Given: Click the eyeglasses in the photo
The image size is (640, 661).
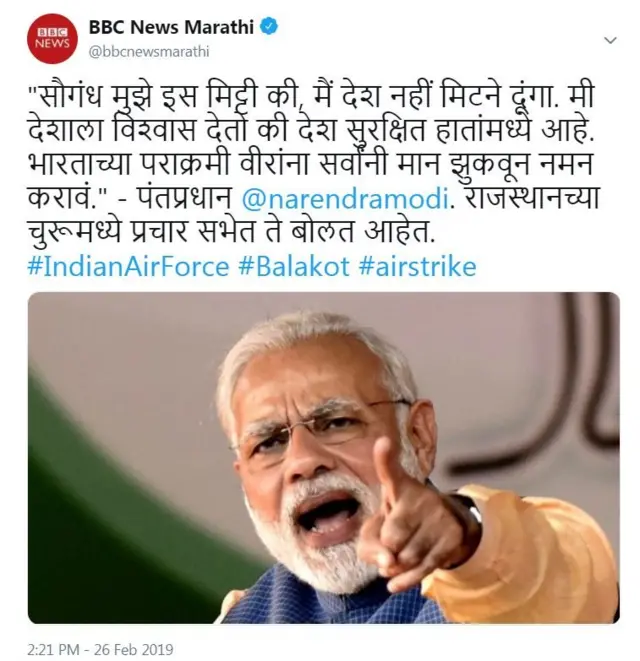Looking at the screenshot, I should [320, 426].
